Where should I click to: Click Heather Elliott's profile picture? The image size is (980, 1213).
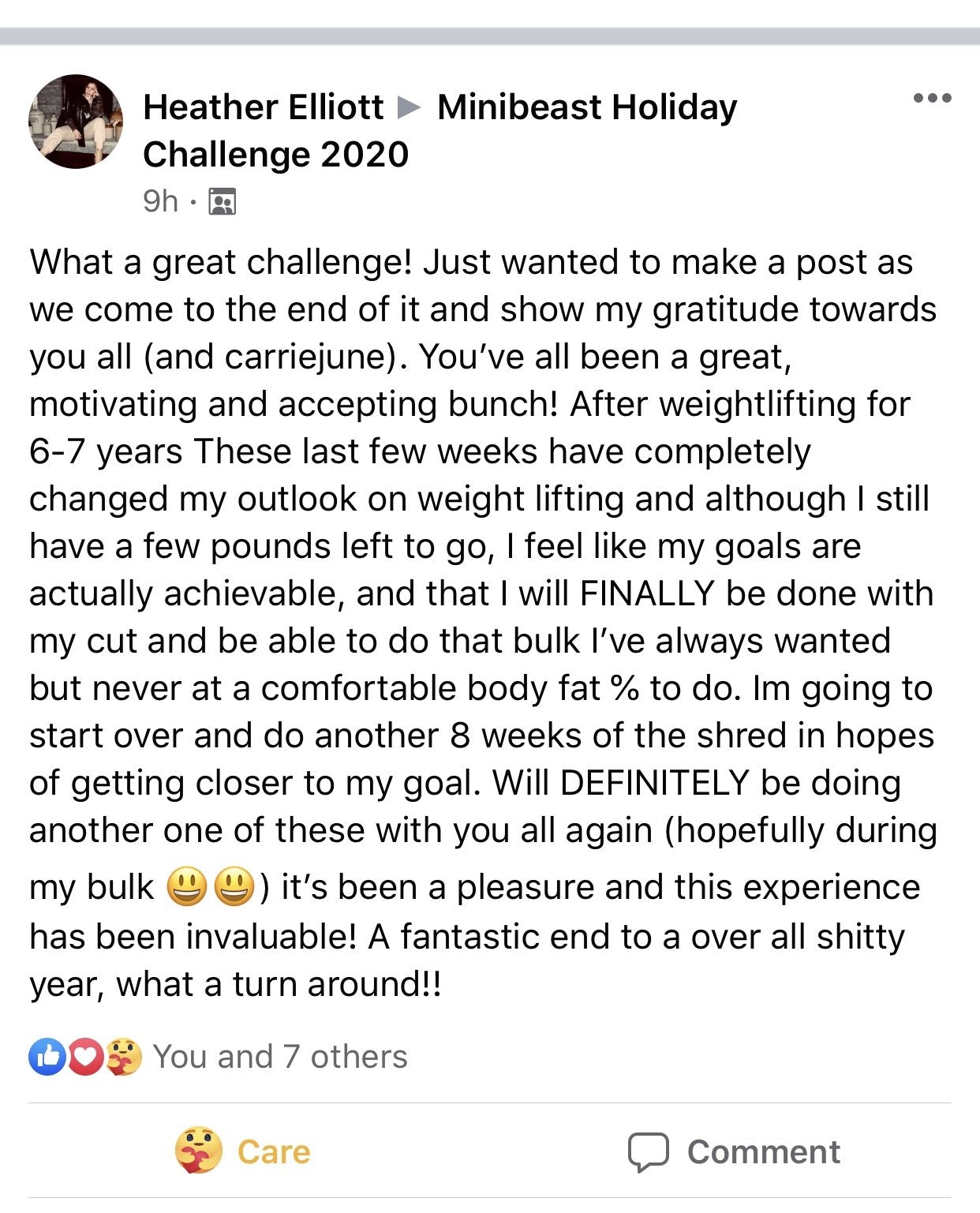(76, 122)
